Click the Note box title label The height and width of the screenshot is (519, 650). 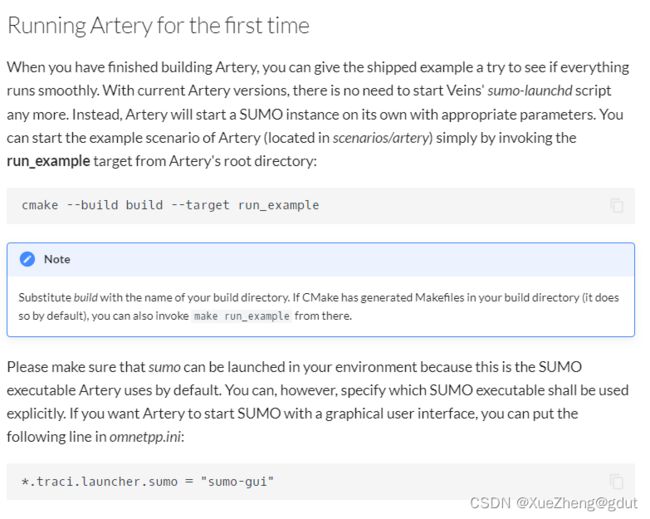coord(57,260)
